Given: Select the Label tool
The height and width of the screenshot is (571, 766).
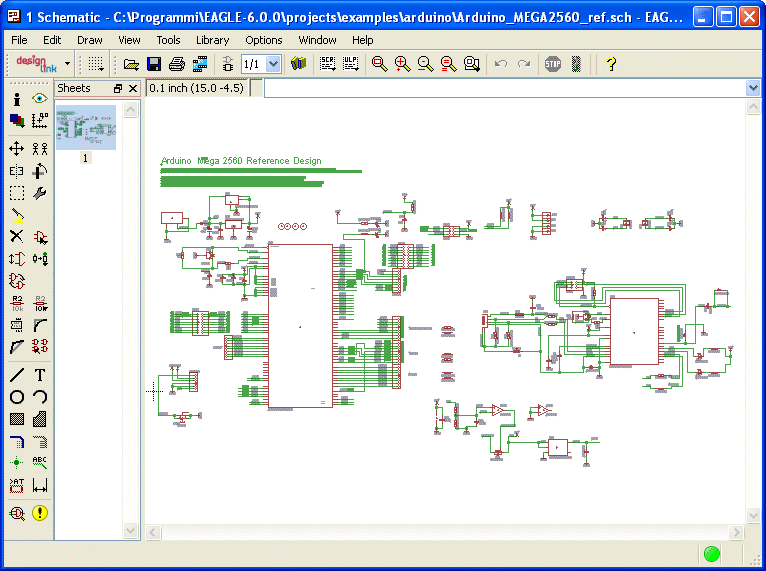Looking at the screenshot, I should click(x=40, y=463).
